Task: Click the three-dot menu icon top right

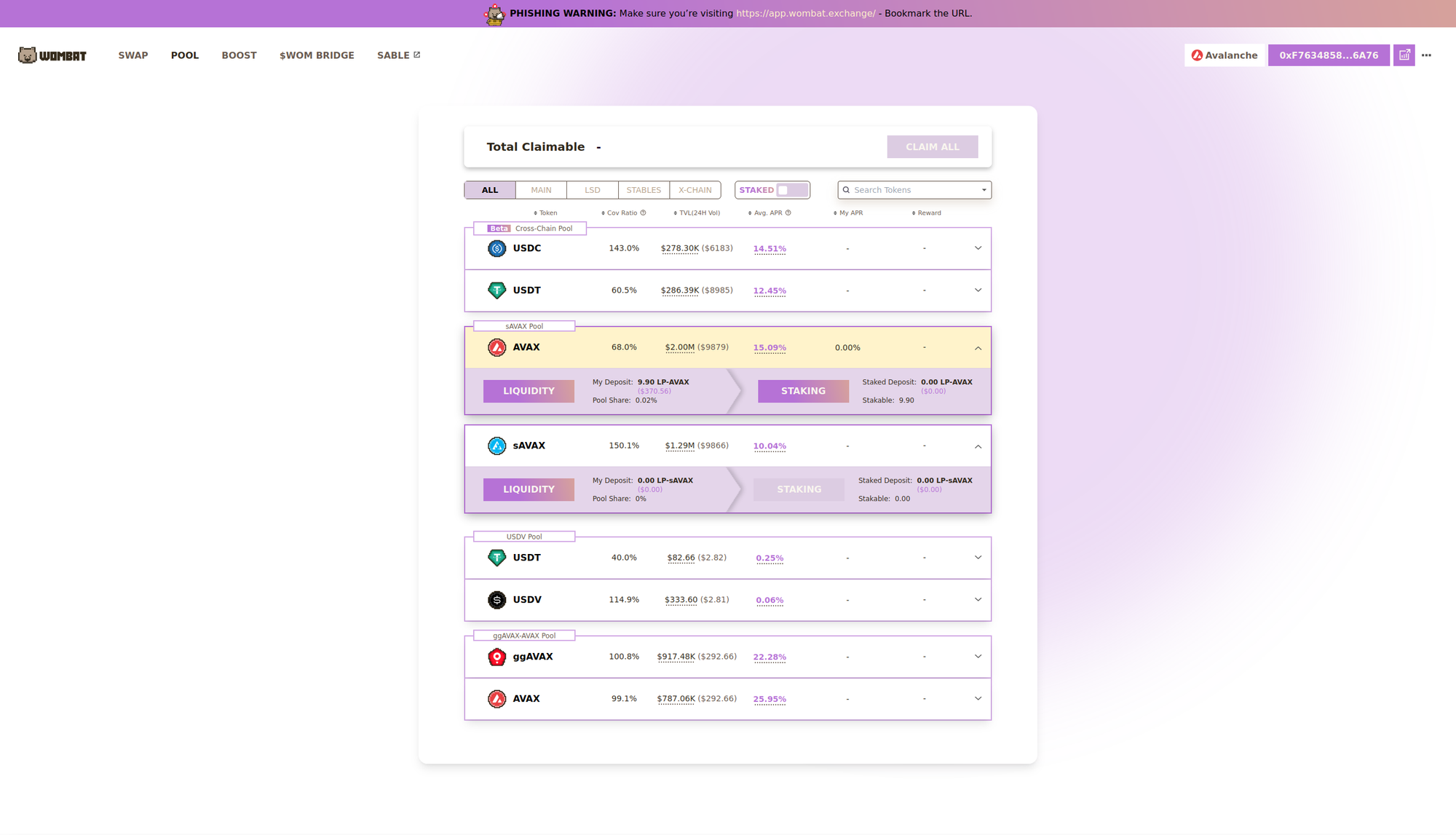Action: [x=1427, y=54]
